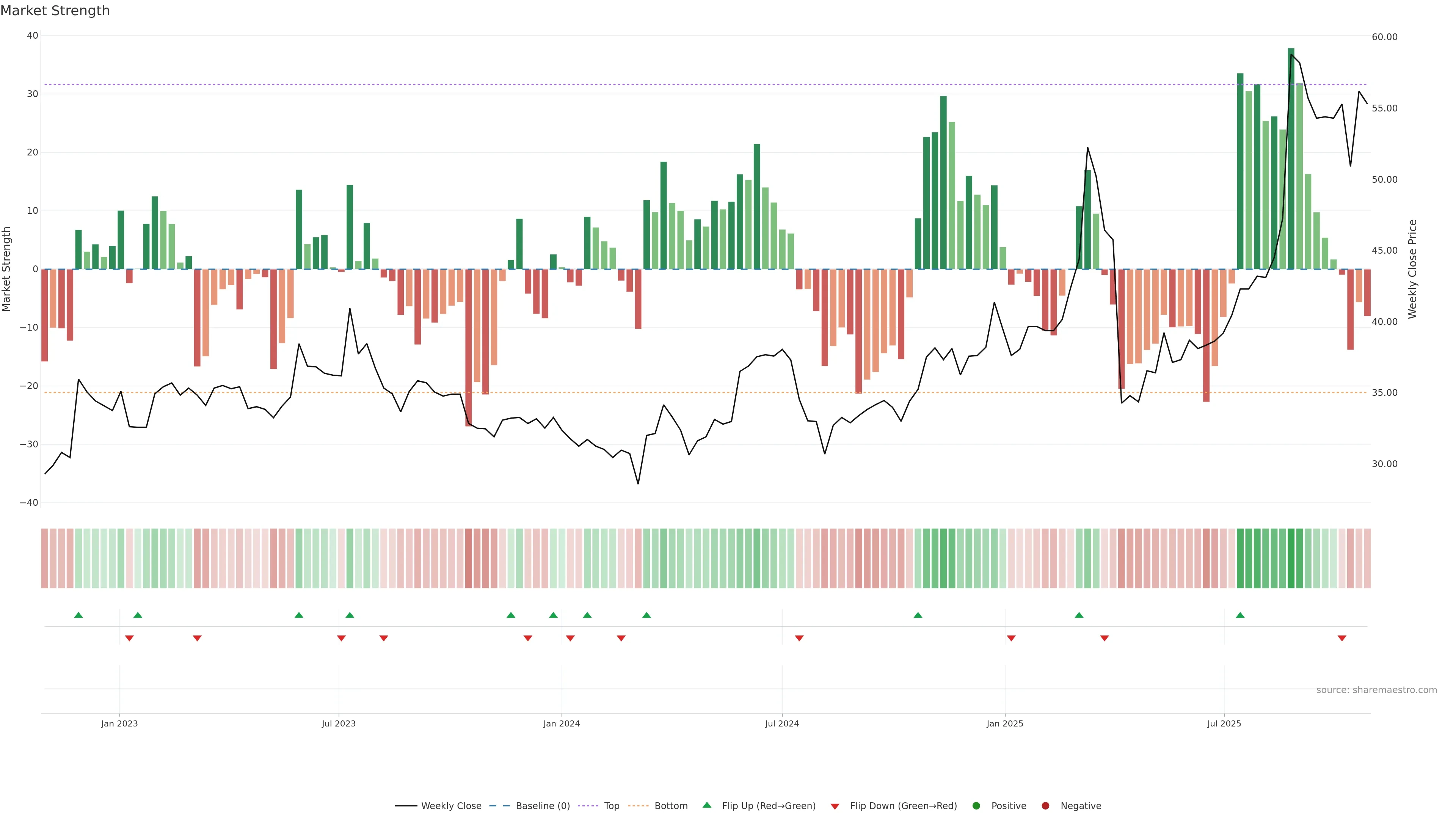
Task: Click Flip Down red triangle legend icon
Action: (835, 806)
